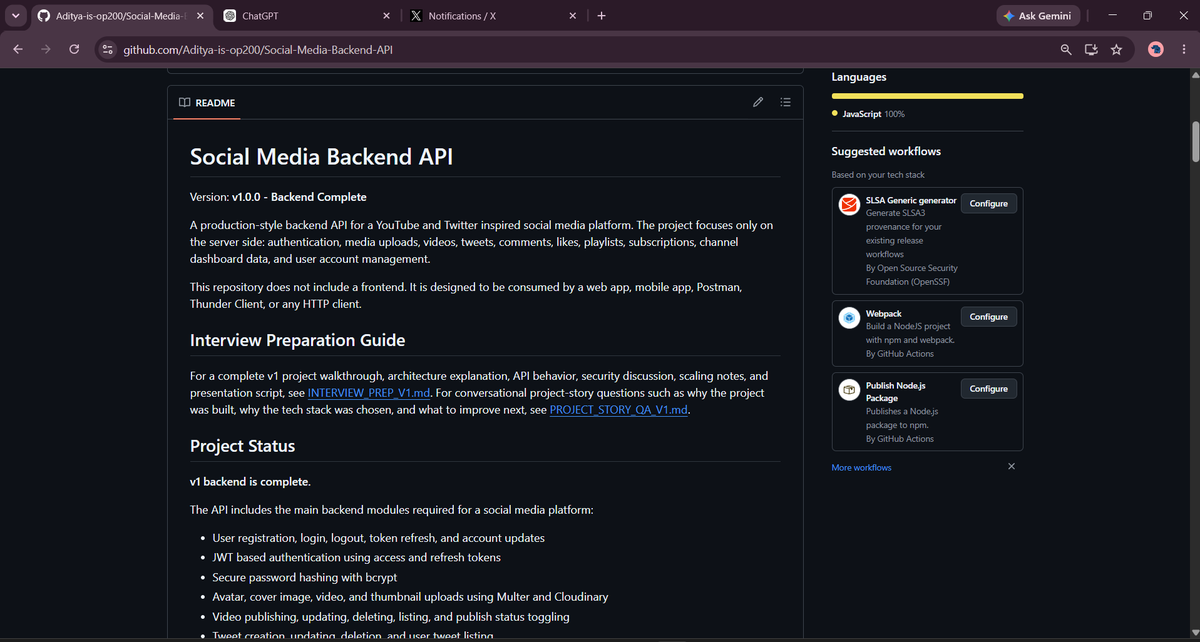The height and width of the screenshot is (642, 1200).
Task: Close the GitHub Social-Media tab
Action: point(200,16)
